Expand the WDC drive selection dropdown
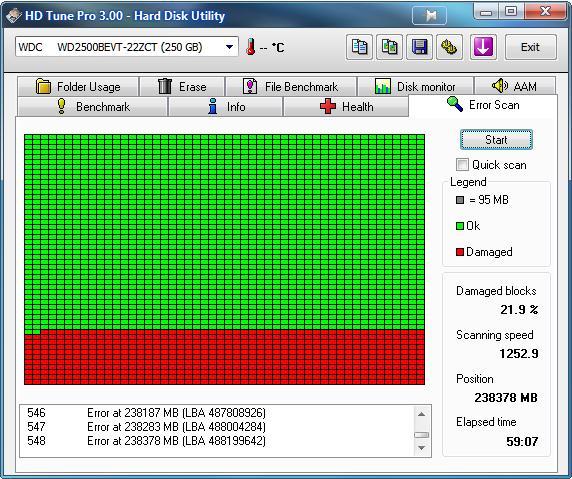 (x=229, y=47)
